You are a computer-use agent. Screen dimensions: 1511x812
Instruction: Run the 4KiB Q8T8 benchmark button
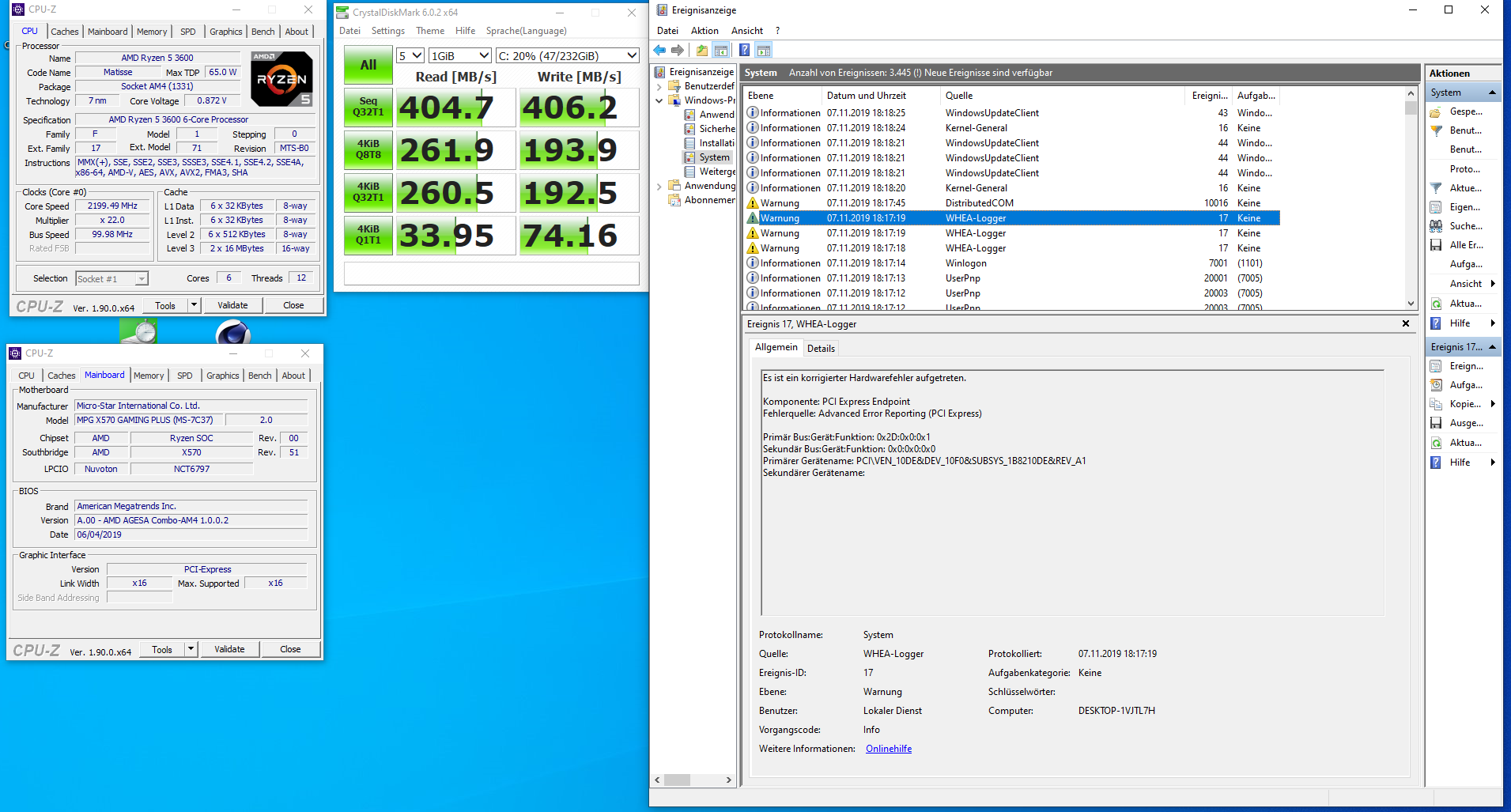[368, 149]
